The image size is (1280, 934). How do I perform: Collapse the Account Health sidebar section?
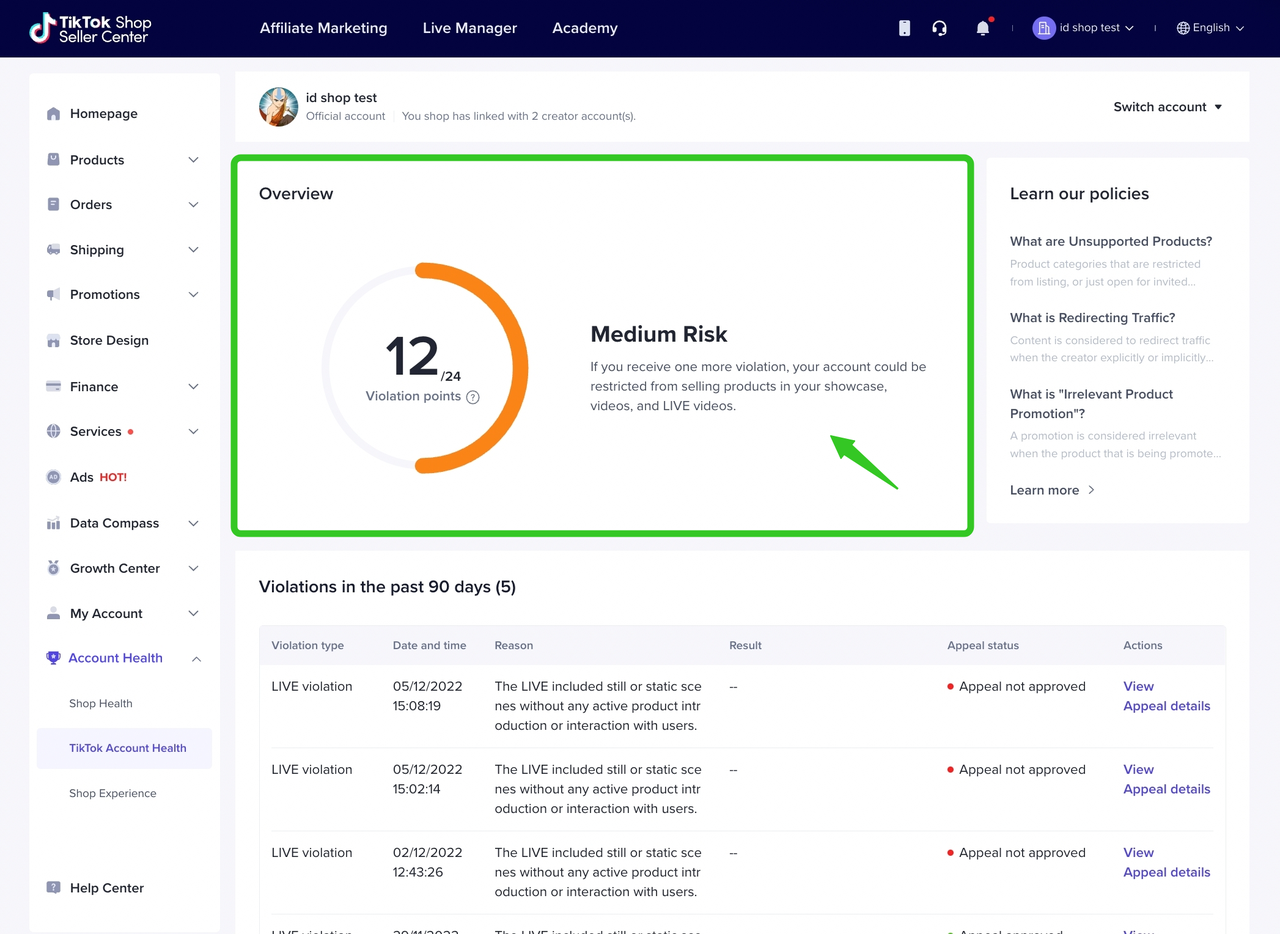[x=196, y=658]
